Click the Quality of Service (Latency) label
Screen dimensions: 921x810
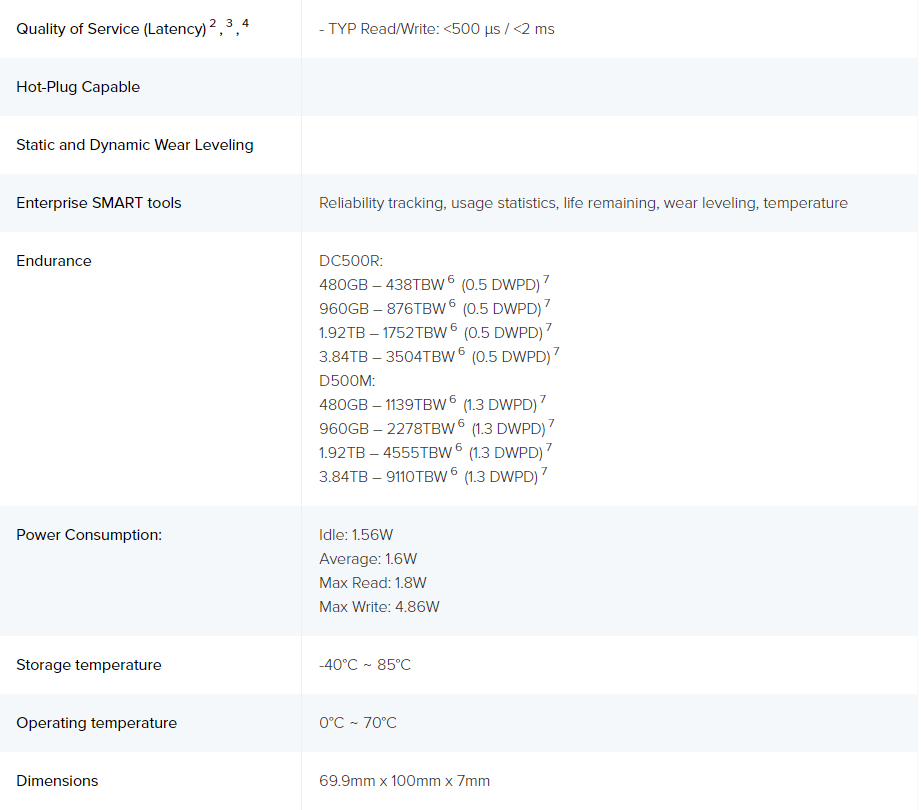tap(111, 29)
